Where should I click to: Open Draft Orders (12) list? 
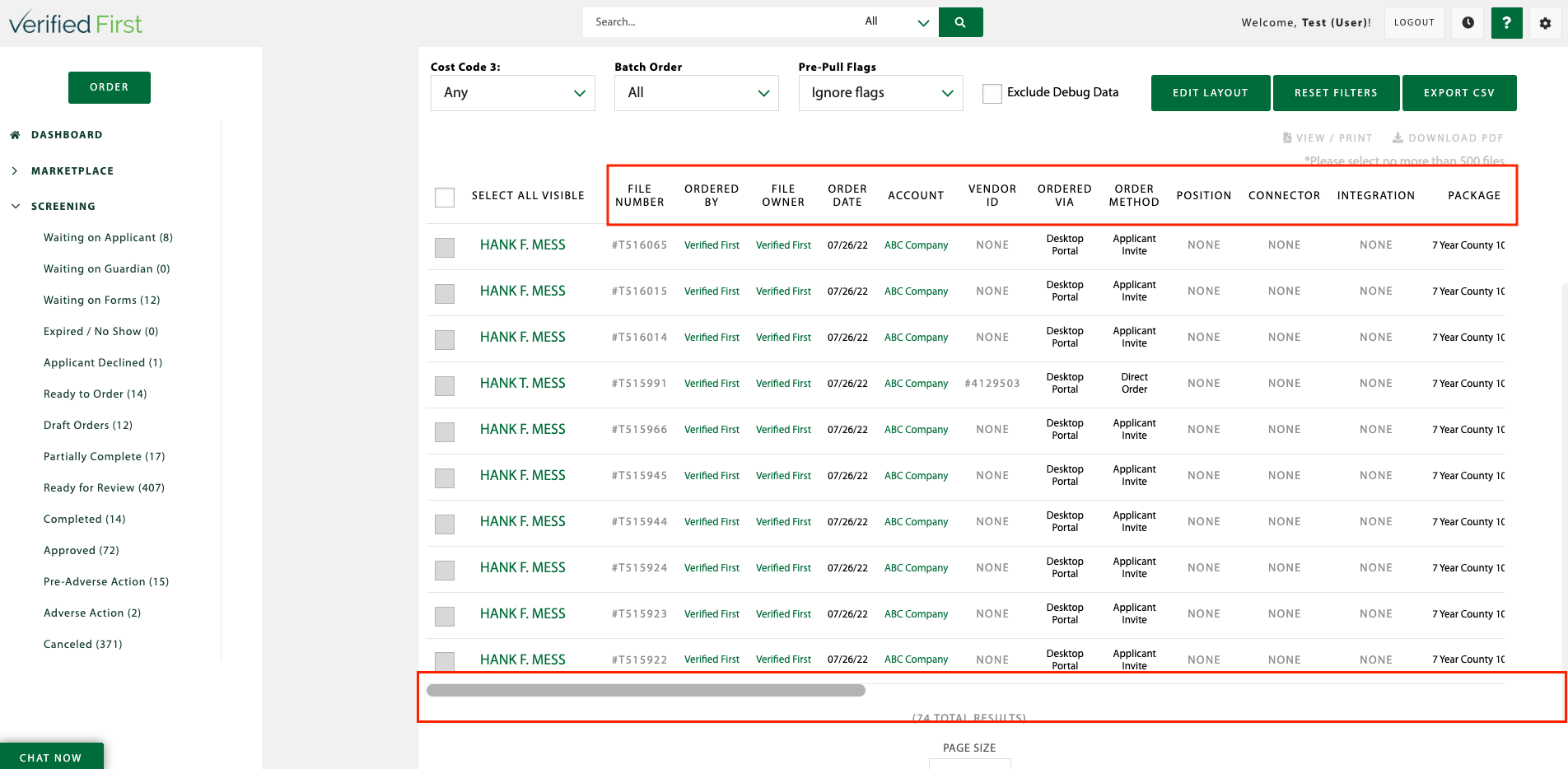pos(88,426)
